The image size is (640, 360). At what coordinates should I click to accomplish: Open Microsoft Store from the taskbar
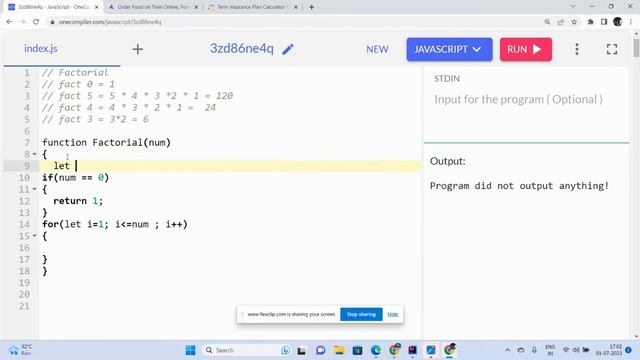[357, 350]
